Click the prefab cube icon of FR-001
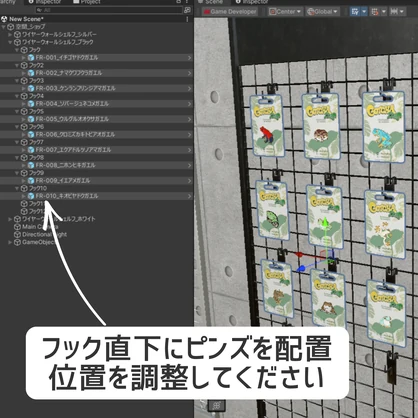 (31, 58)
